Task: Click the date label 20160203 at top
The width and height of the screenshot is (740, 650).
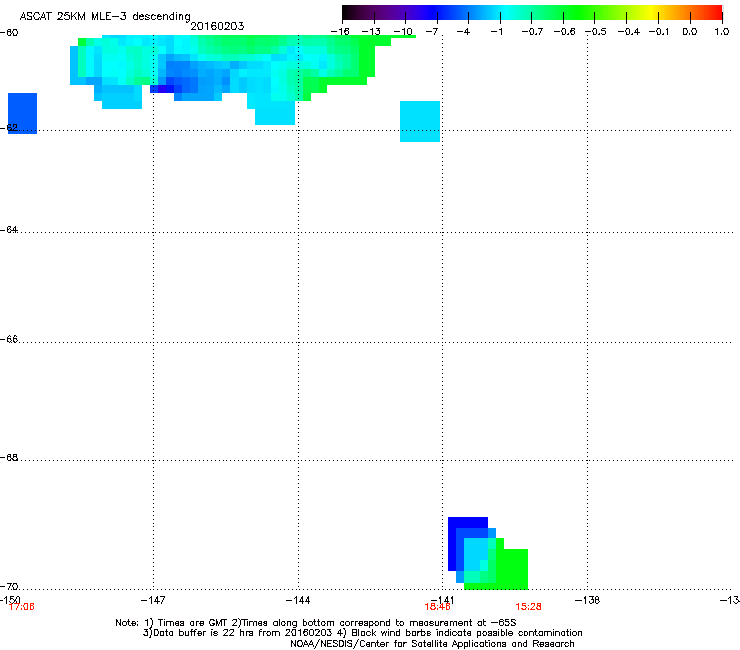Action: (x=217, y=26)
